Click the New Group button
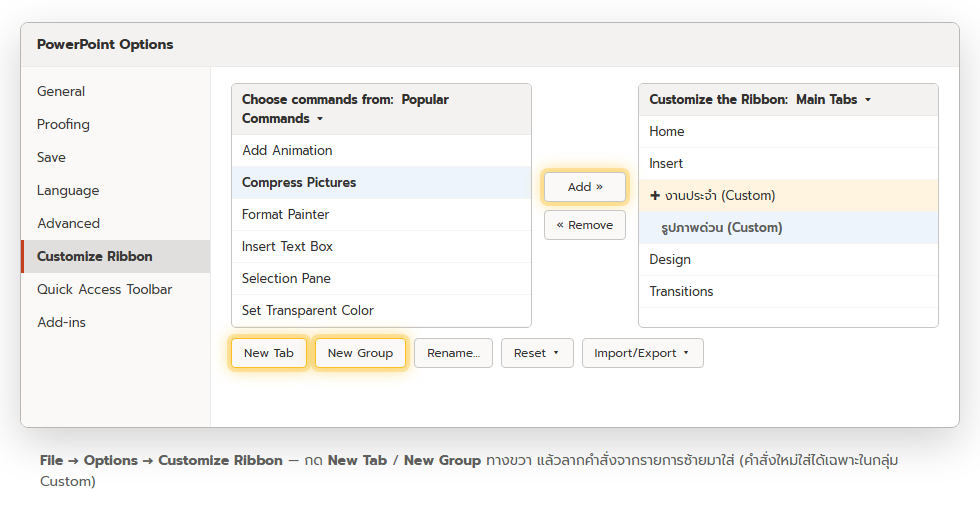 [x=361, y=353]
